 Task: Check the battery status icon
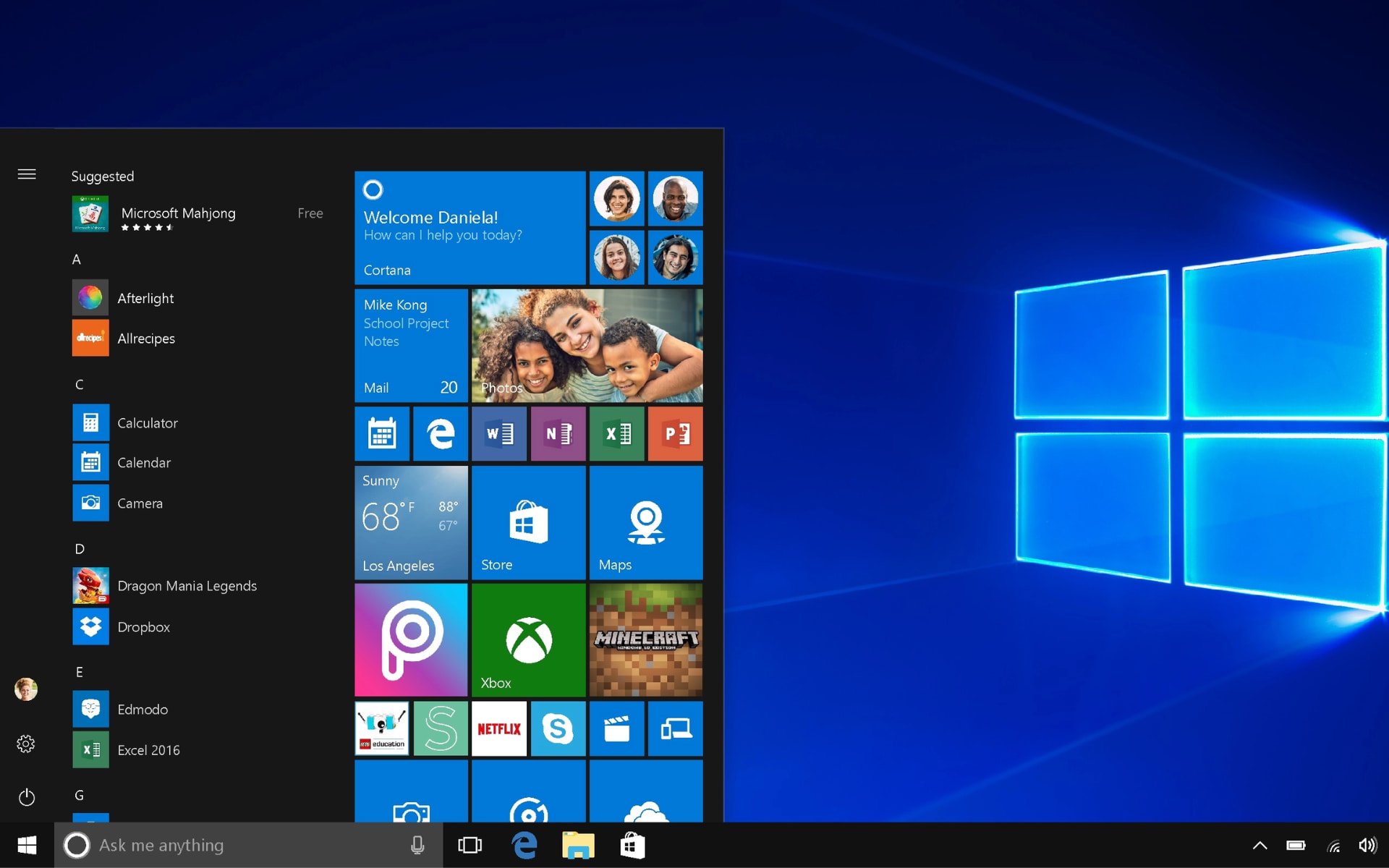pos(1296,845)
